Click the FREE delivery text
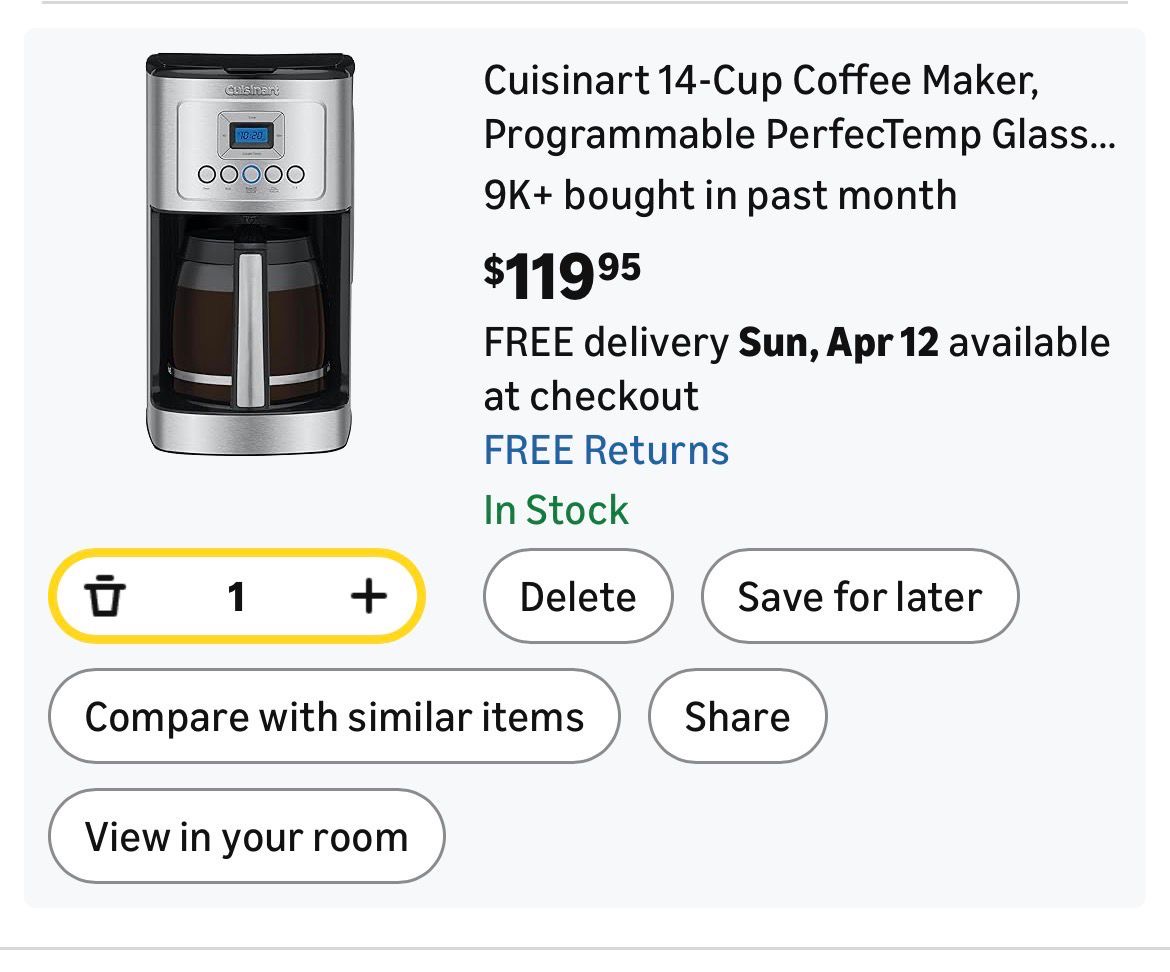Viewport: 1170px width, 972px height. (606, 343)
